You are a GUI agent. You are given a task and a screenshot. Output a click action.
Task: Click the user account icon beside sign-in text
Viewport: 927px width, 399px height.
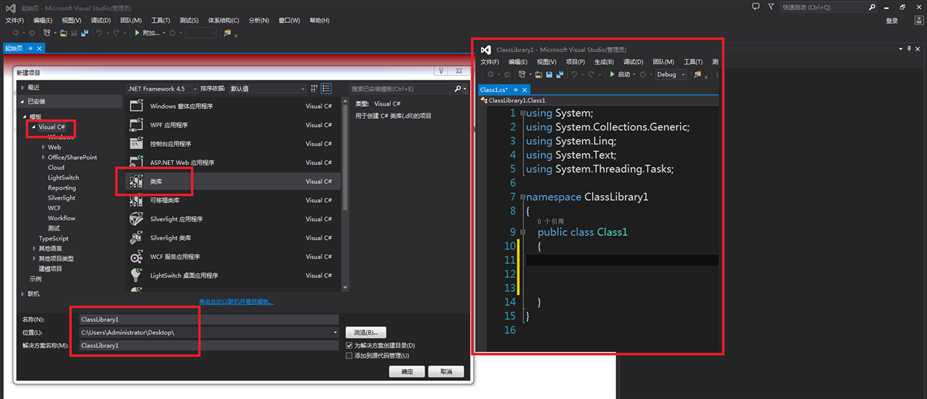coord(918,21)
